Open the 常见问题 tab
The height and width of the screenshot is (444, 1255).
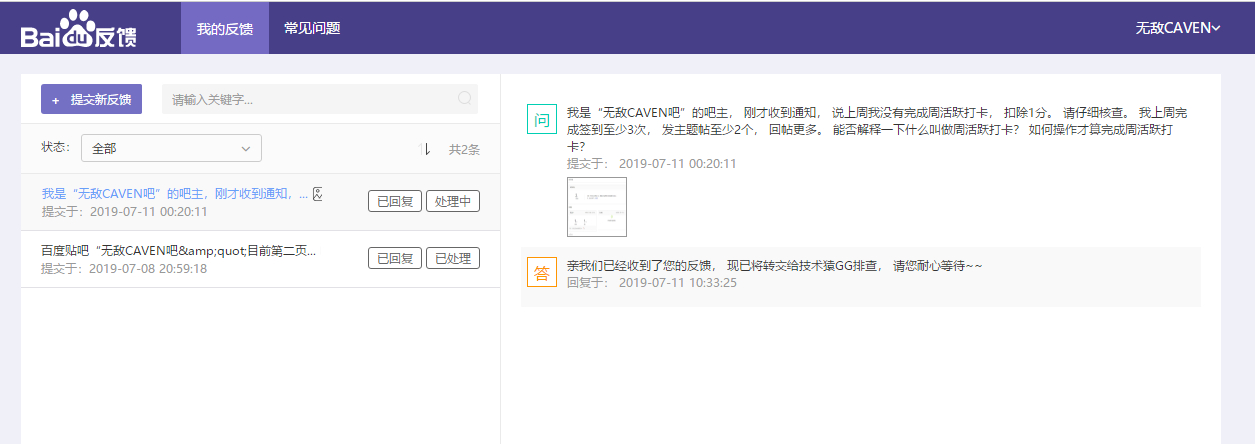click(312, 28)
